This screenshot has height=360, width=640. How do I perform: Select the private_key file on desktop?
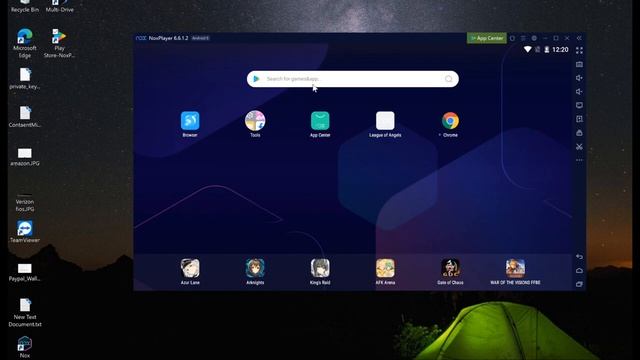pos(25,78)
